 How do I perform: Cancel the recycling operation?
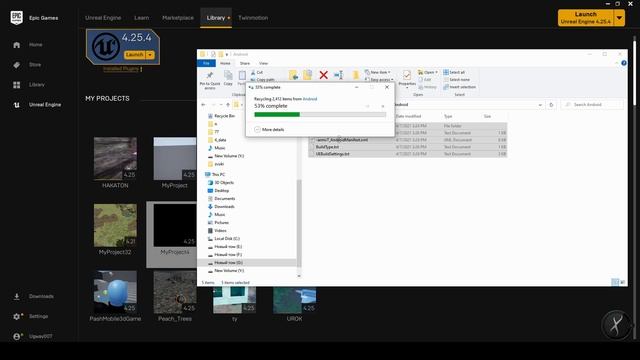click(382, 106)
